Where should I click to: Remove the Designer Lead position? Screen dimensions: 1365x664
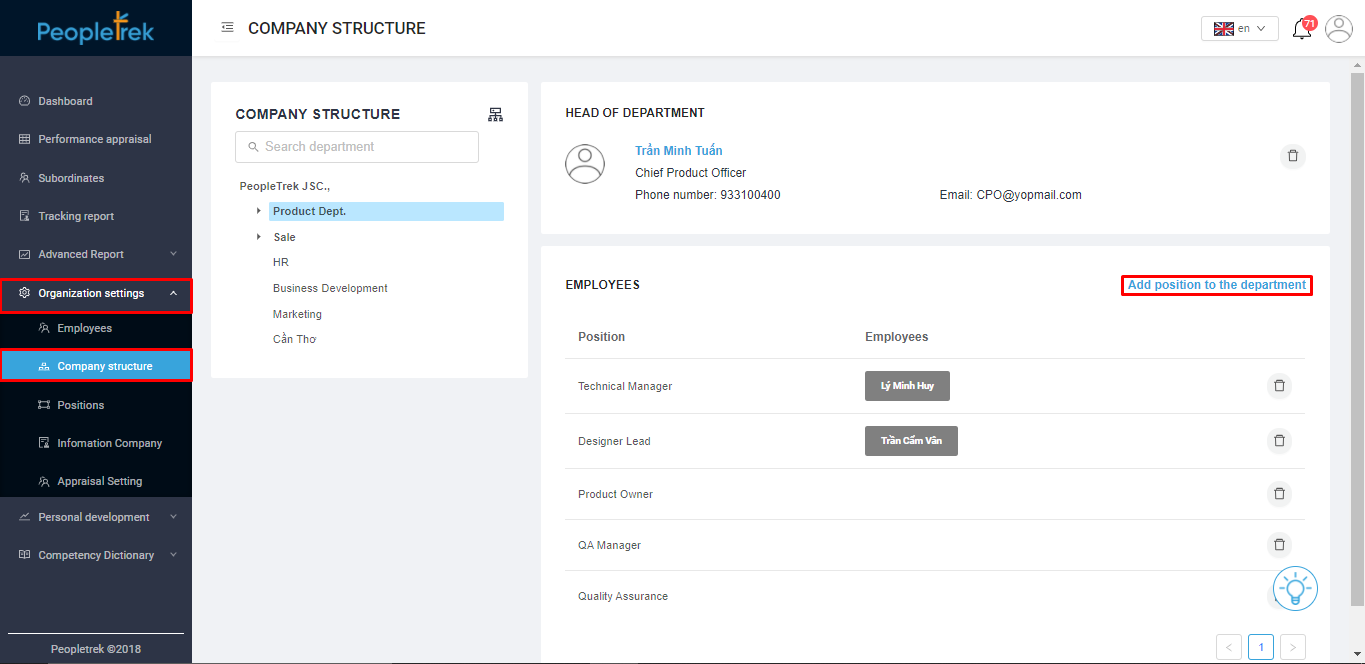[x=1278, y=441]
